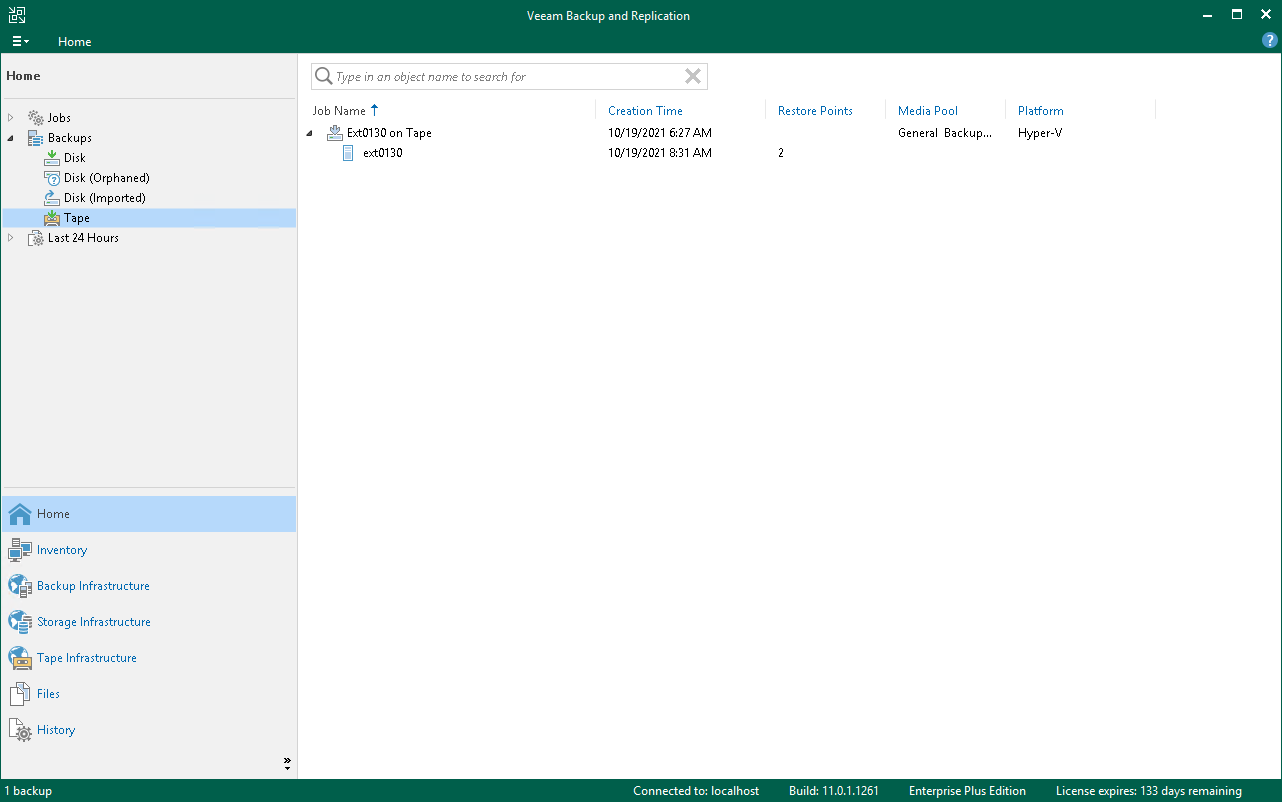Click the Tape Infrastructure icon
The width and height of the screenshot is (1282, 802).
tap(20, 658)
